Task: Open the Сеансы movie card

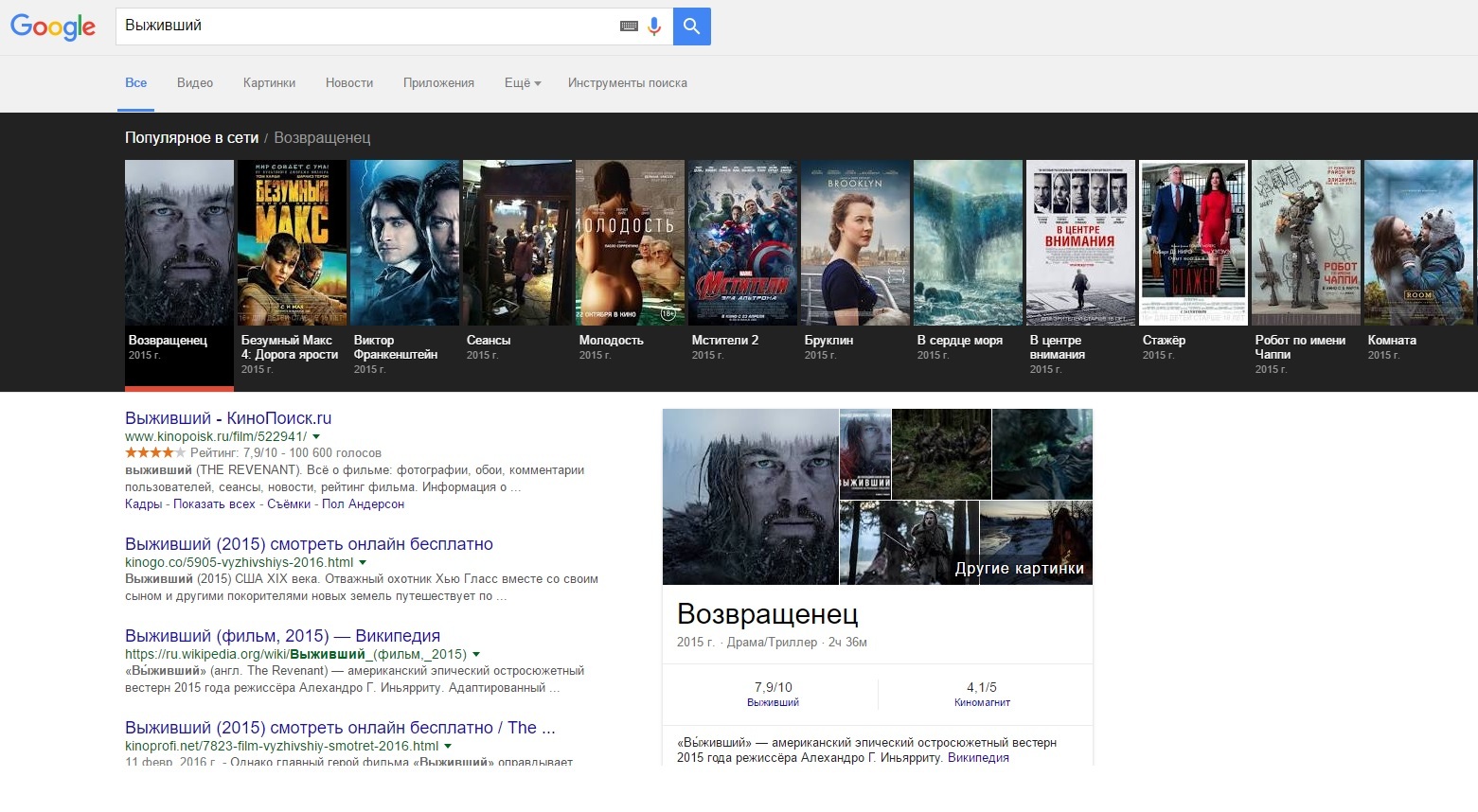Action: point(517,243)
